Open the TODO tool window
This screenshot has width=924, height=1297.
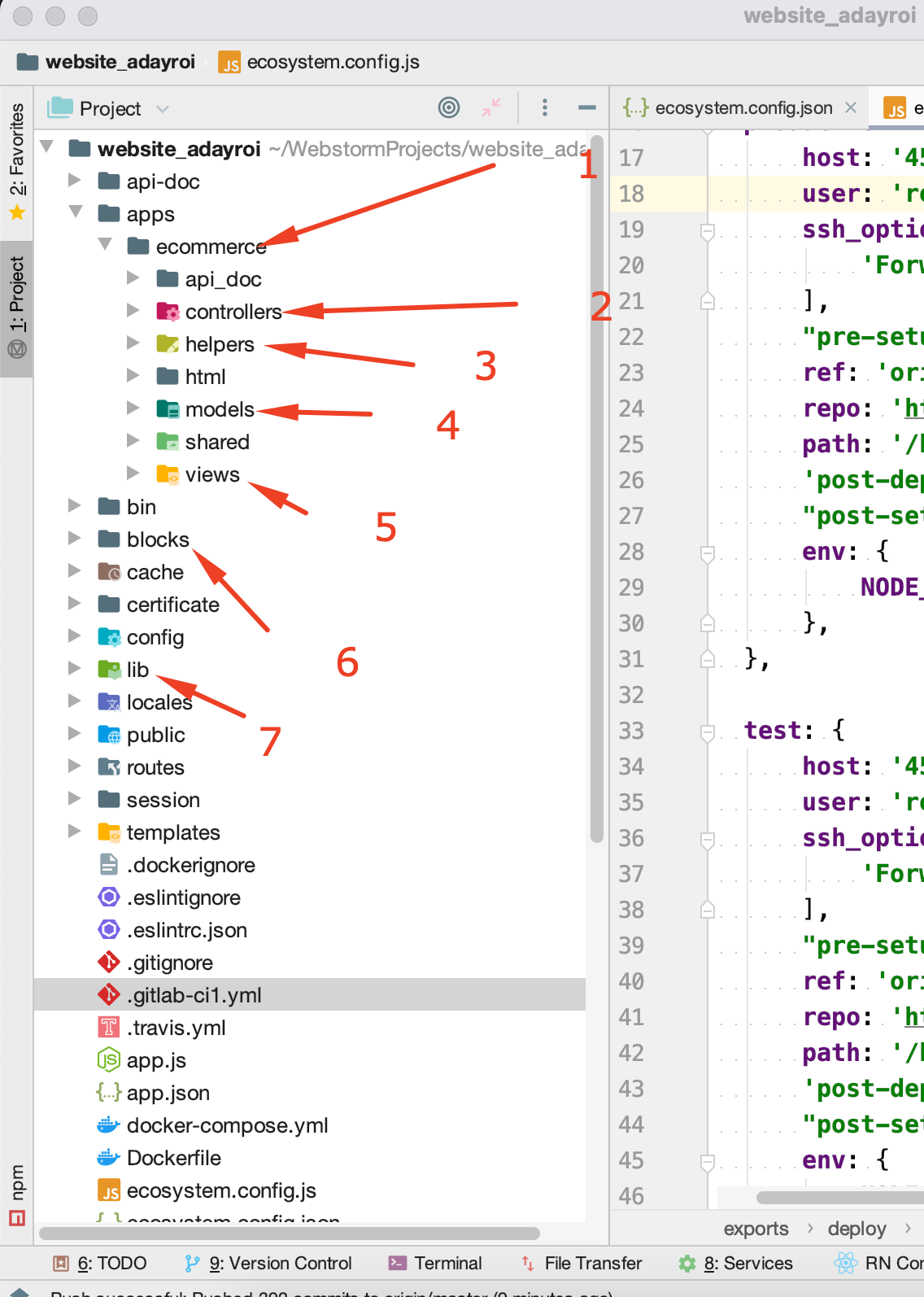point(100,1263)
